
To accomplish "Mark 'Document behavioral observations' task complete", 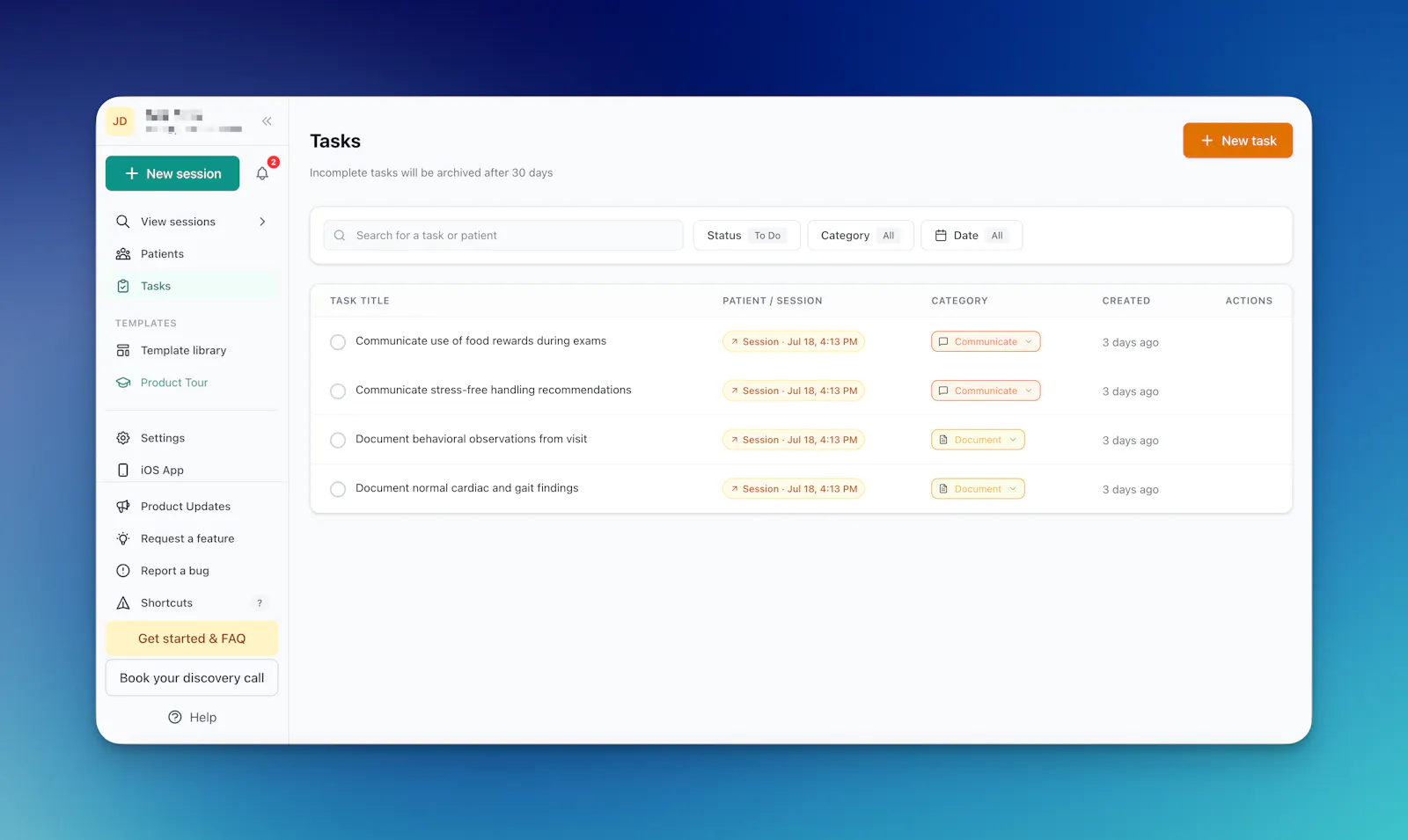I will pos(338,440).
